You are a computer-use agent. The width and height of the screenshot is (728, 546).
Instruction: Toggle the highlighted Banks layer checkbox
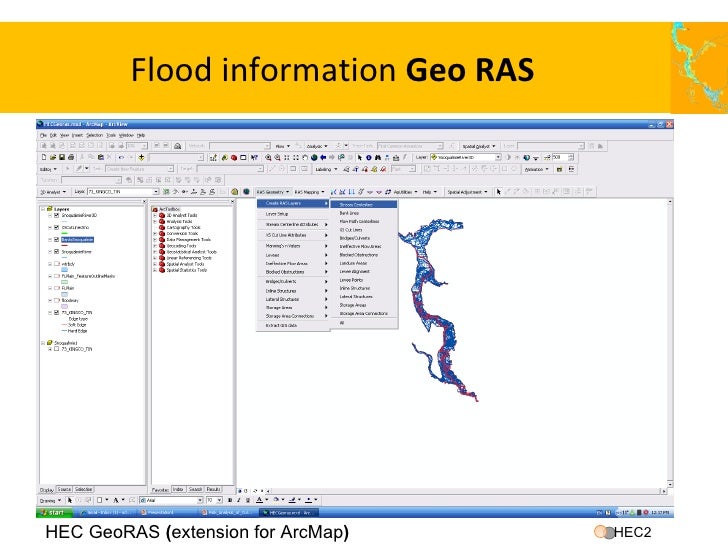click(57, 240)
